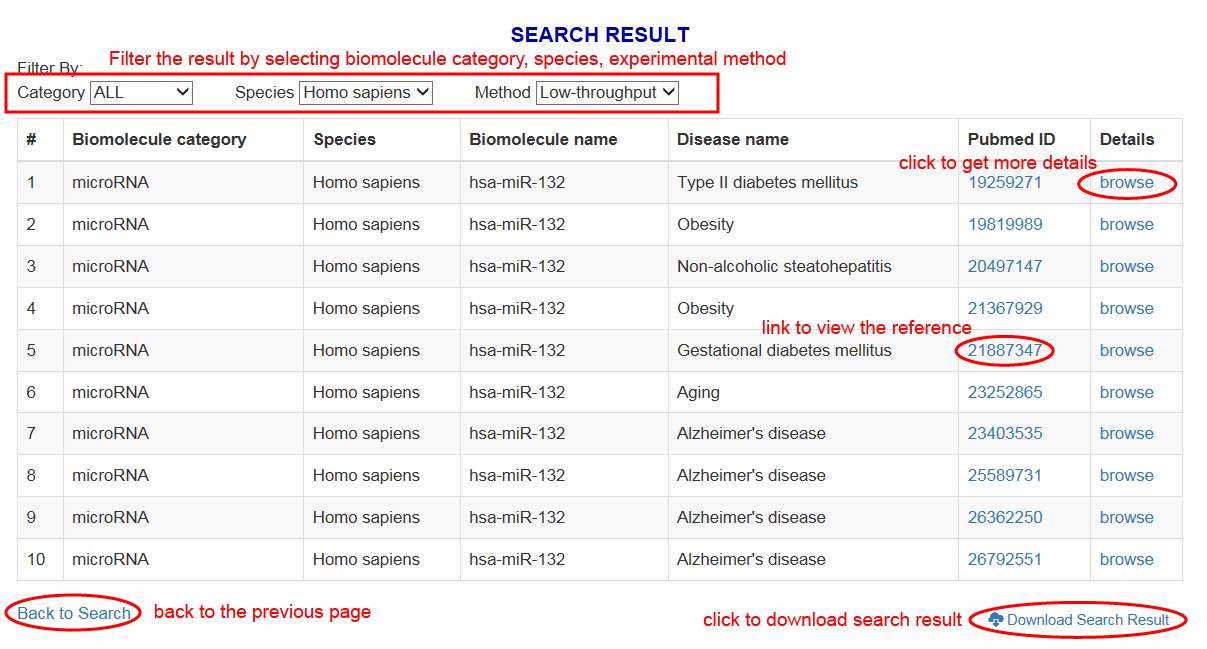Open Pubmed ID 19819989 link
Image resolution: width=1207 pixels, height=649 pixels.
pyautogui.click(x=1004, y=225)
